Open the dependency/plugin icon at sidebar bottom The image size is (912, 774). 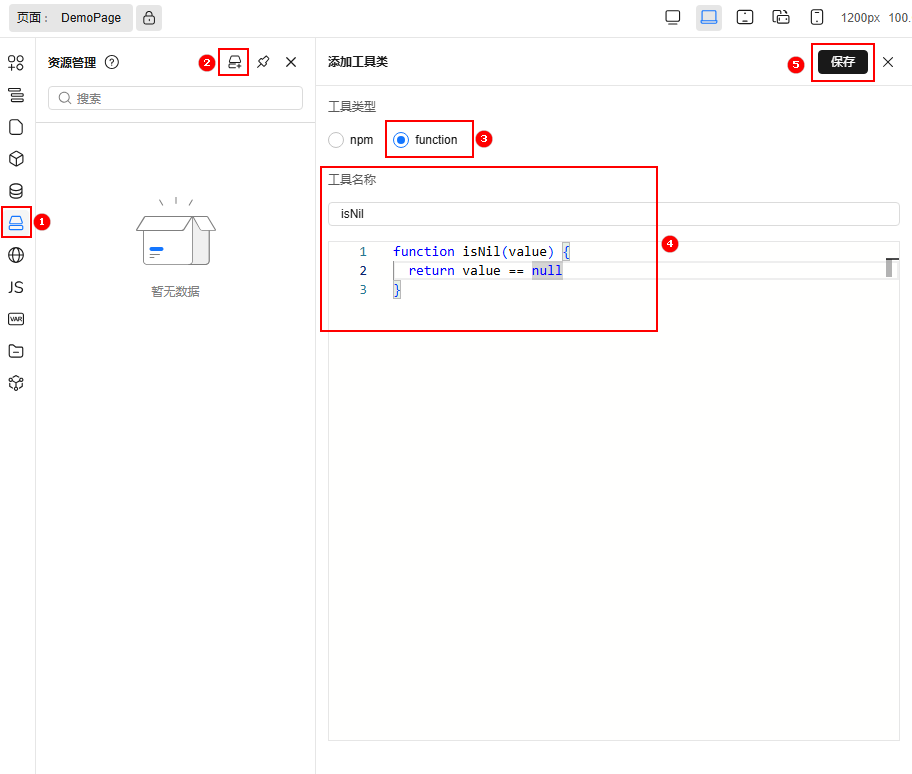tap(15, 383)
